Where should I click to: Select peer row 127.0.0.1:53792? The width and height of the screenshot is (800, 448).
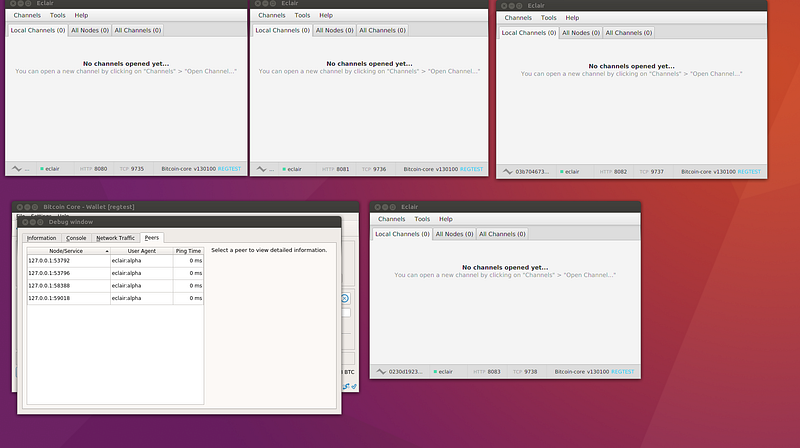pyautogui.click(x=115, y=261)
